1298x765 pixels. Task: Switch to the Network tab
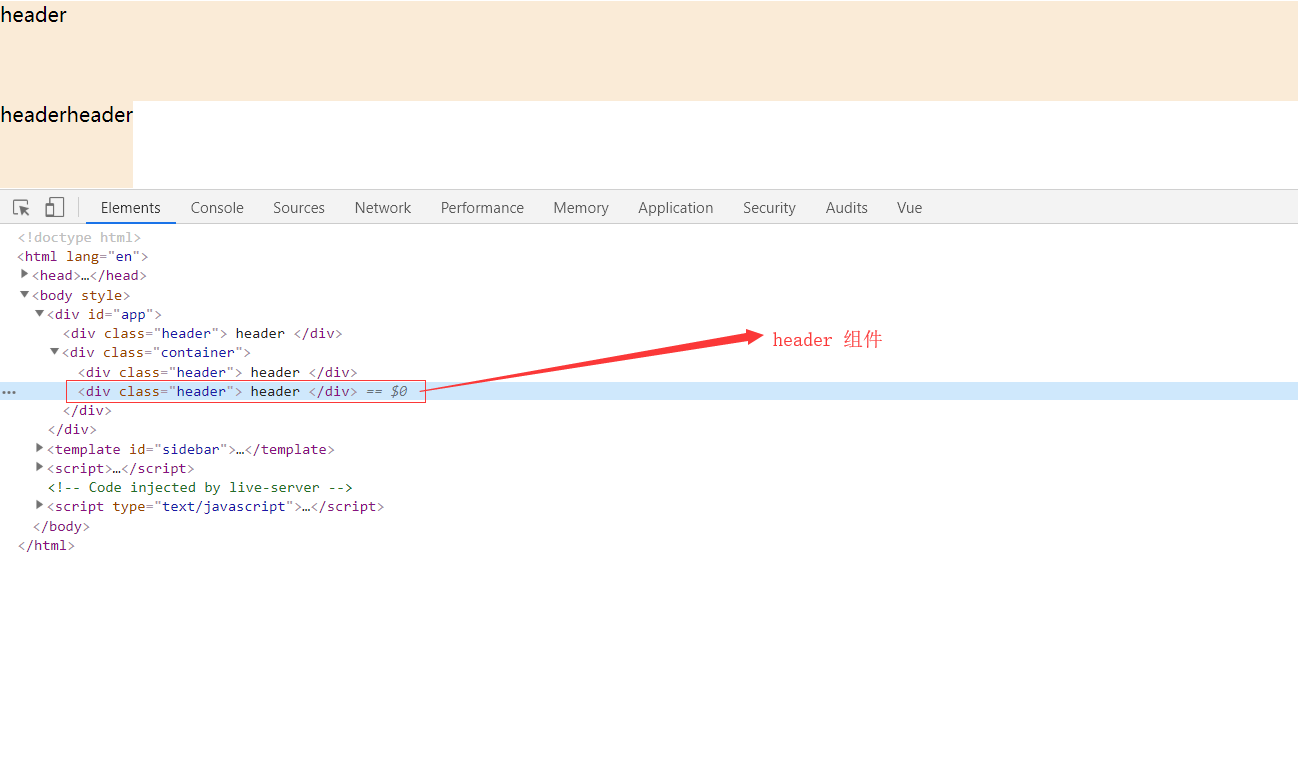[383, 207]
